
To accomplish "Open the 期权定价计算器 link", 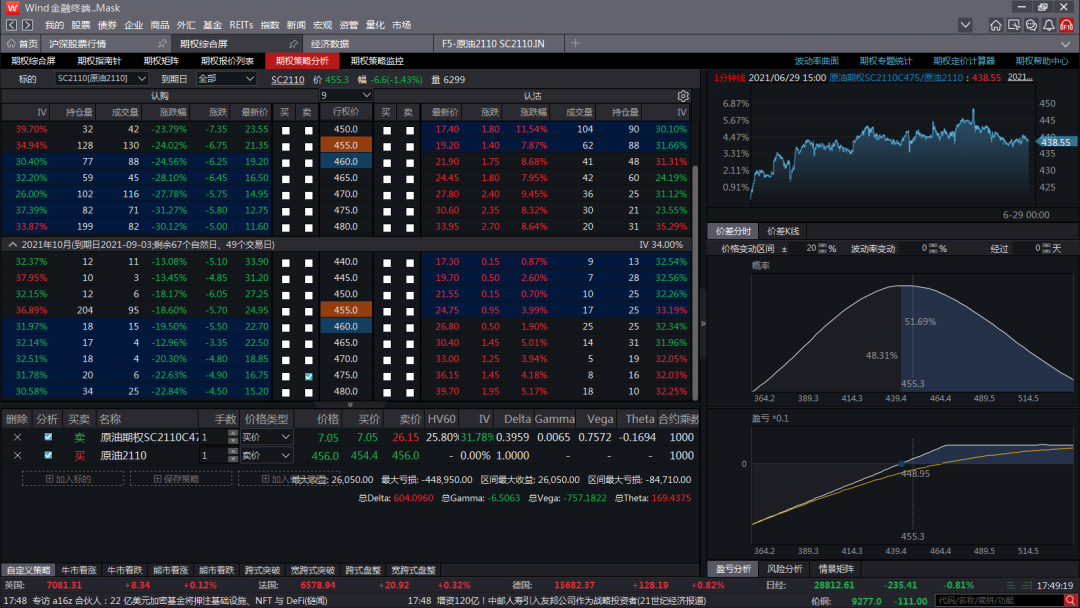I will (x=964, y=61).
